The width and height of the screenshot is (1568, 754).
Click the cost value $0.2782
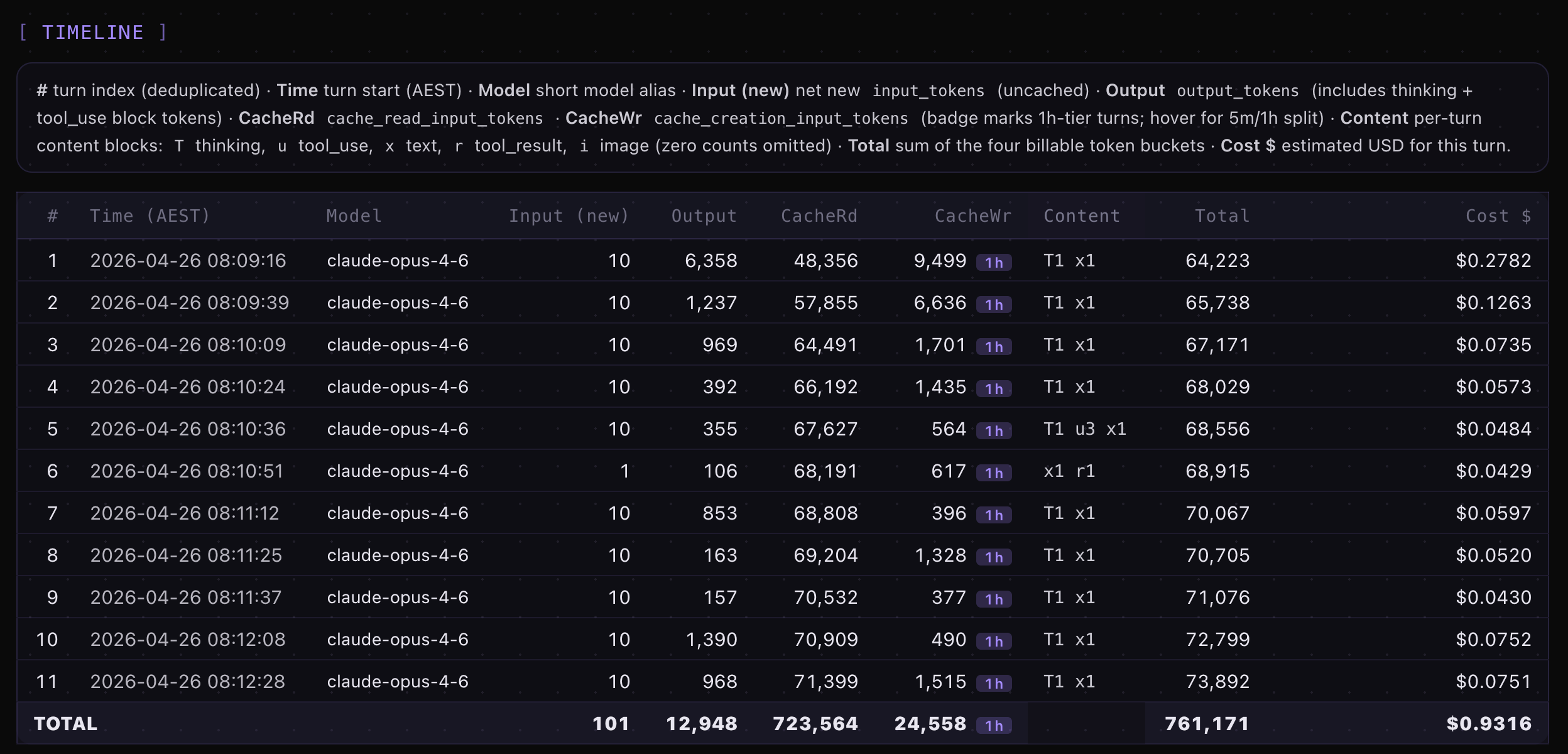tap(1493, 261)
